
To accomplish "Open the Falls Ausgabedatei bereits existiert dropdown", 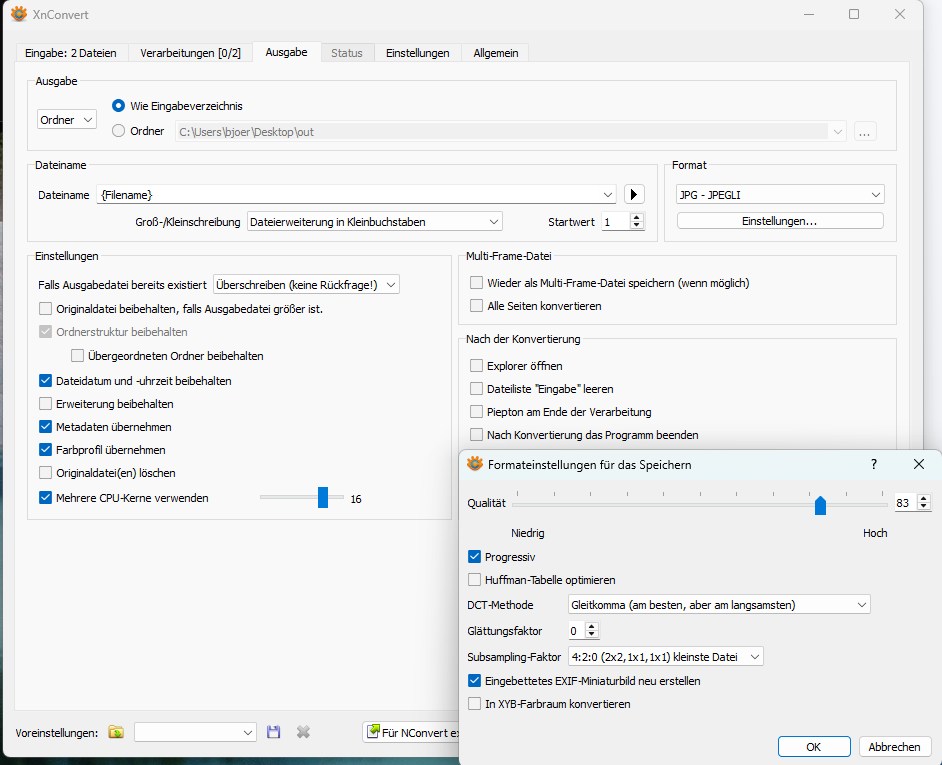I will pyautogui.click(x=306, y=284).
